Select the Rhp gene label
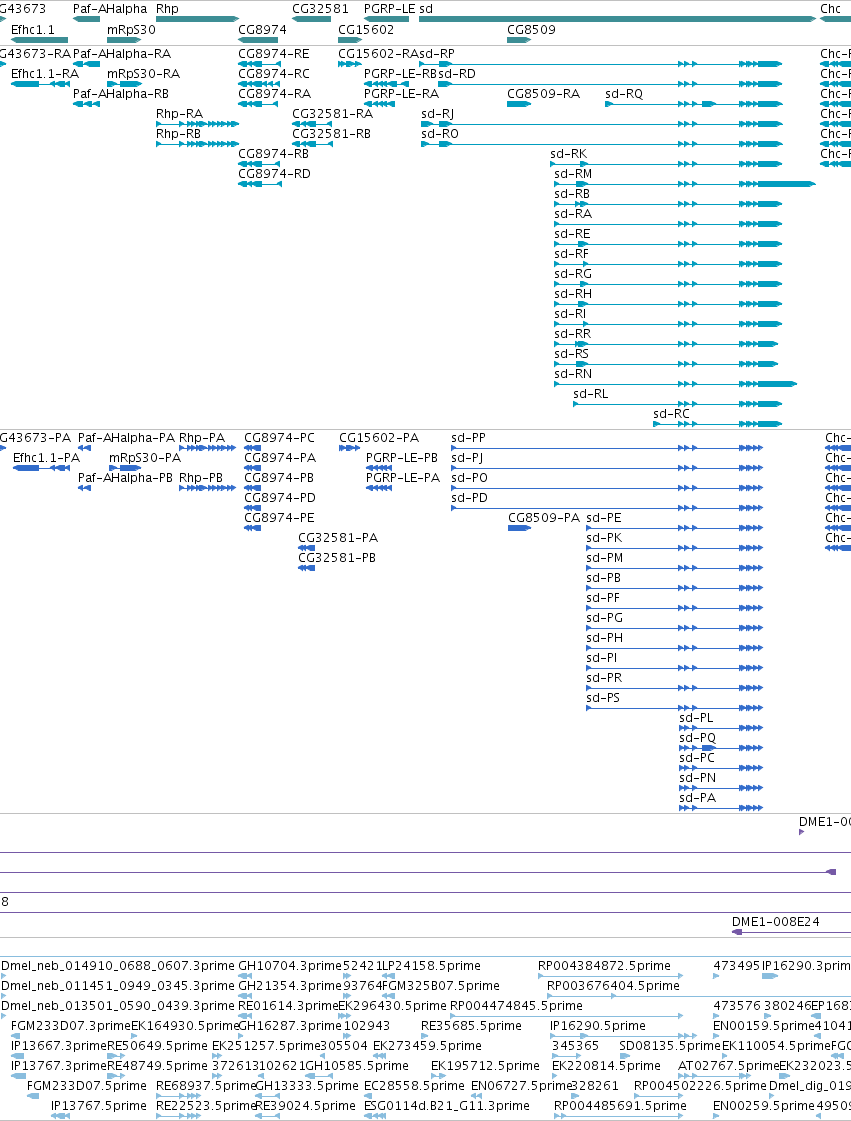Image resolution: width=851 pixels, height=1121 pixels. click(x=167, y=9)
